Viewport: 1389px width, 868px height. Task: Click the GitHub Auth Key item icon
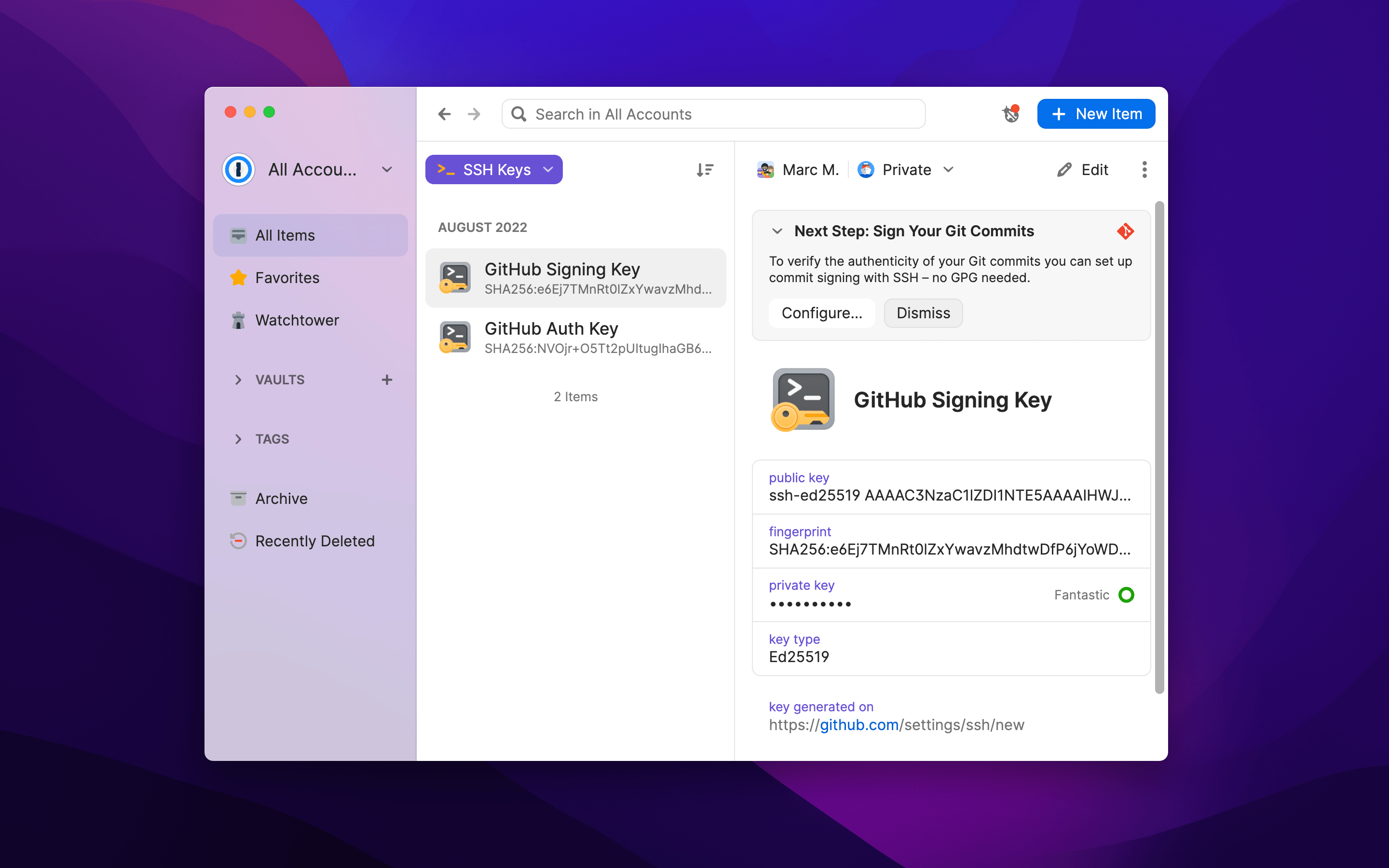point(454,337)
